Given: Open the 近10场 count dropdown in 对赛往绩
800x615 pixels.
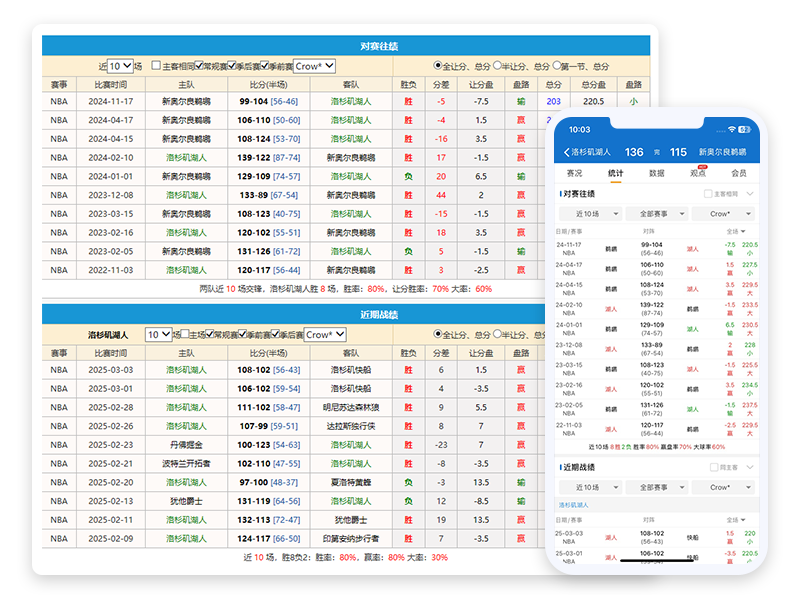Looking at the screenshot, I should coord(120,66).
